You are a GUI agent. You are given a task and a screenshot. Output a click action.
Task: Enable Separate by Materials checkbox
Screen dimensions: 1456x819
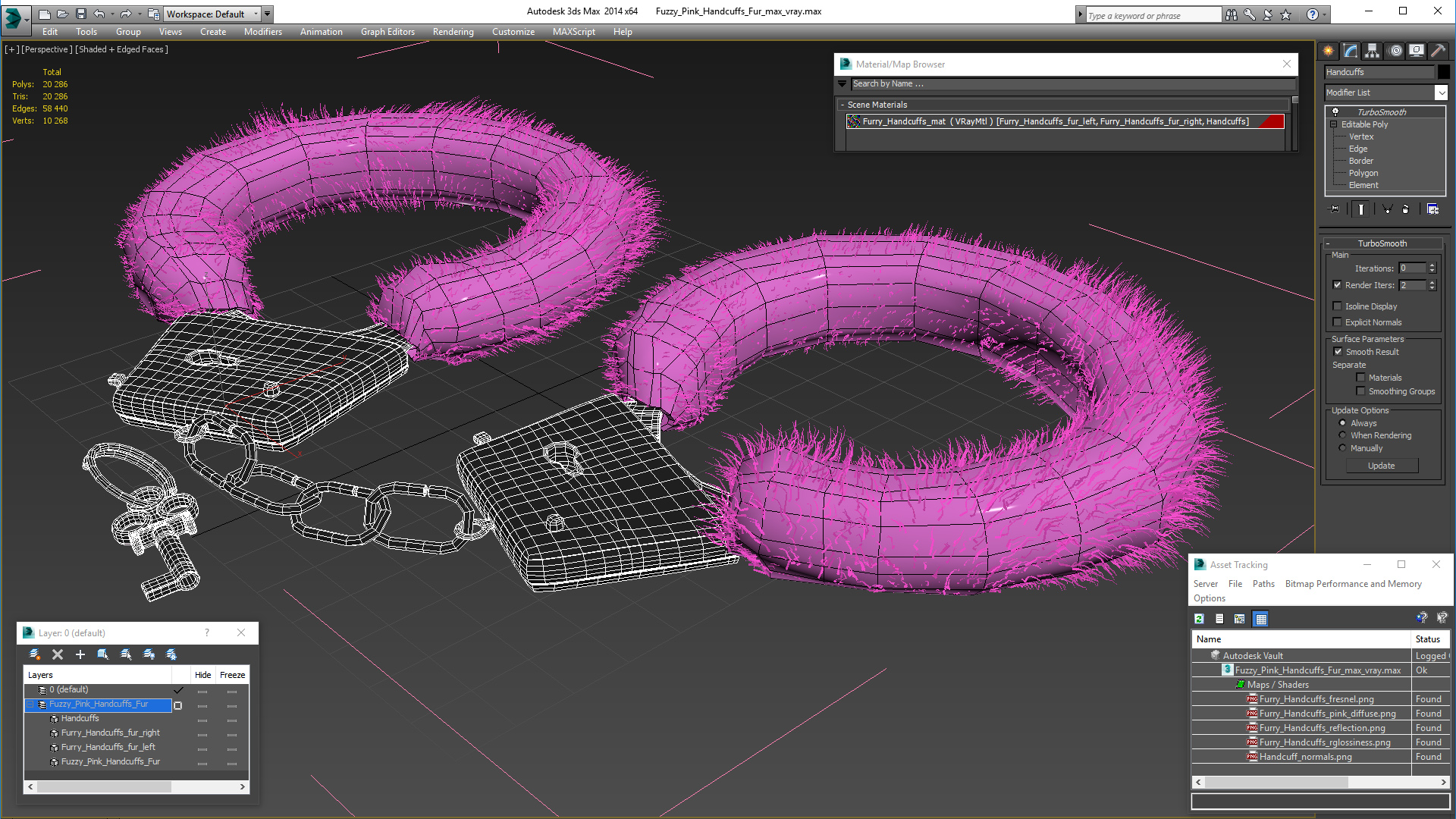[x=1360, y=378]
